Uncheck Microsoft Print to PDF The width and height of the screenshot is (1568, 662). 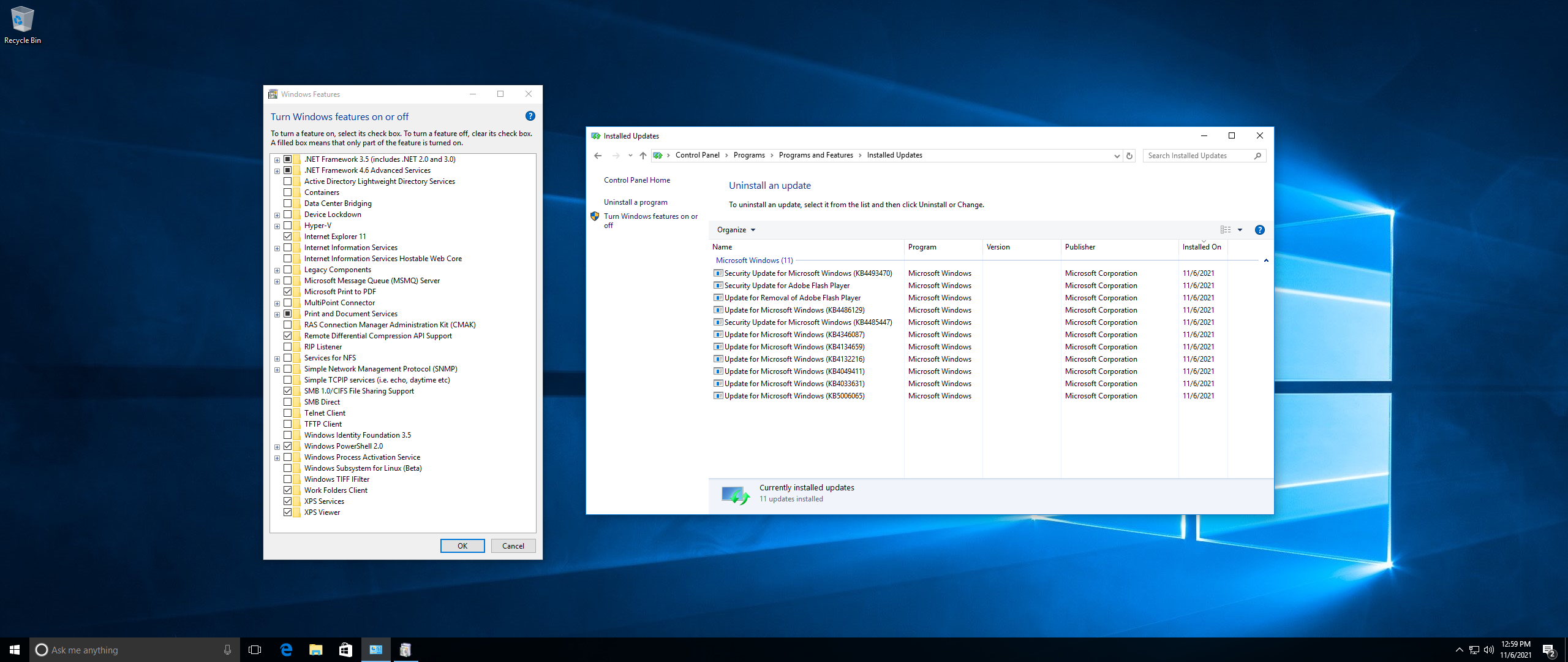tap(287, 292)
